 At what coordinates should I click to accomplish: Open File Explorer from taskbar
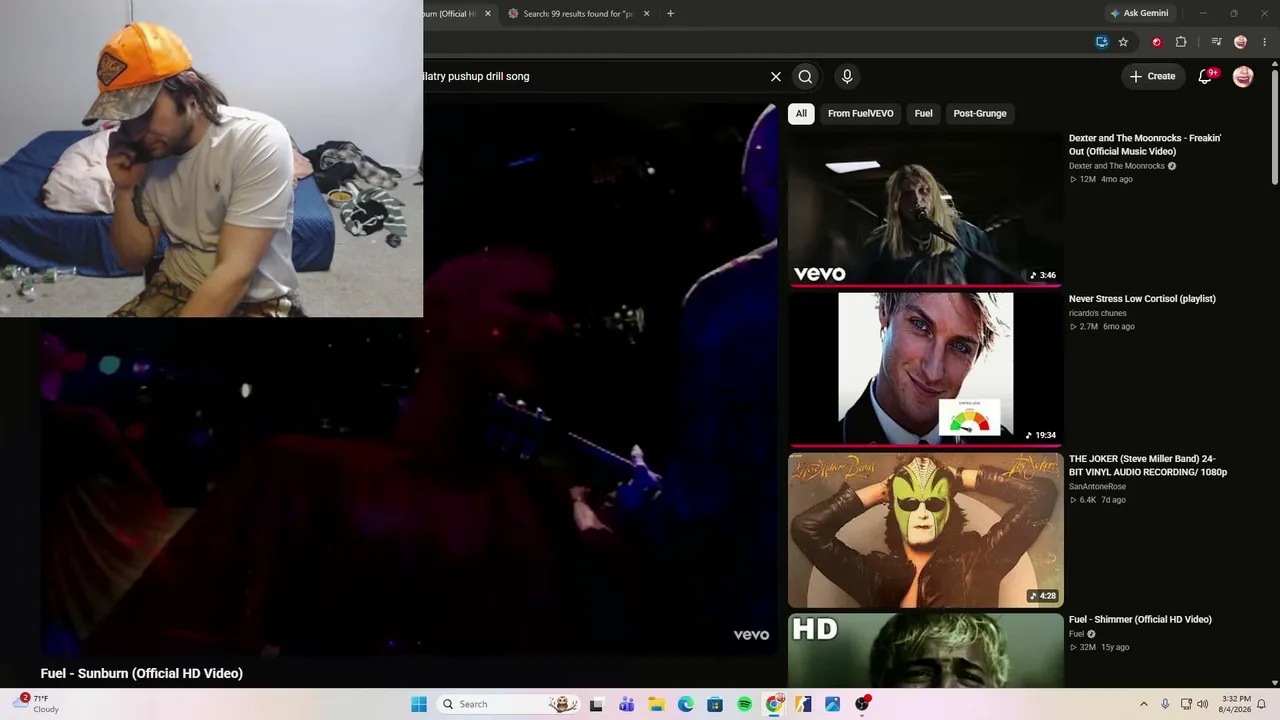click(656, 704)
